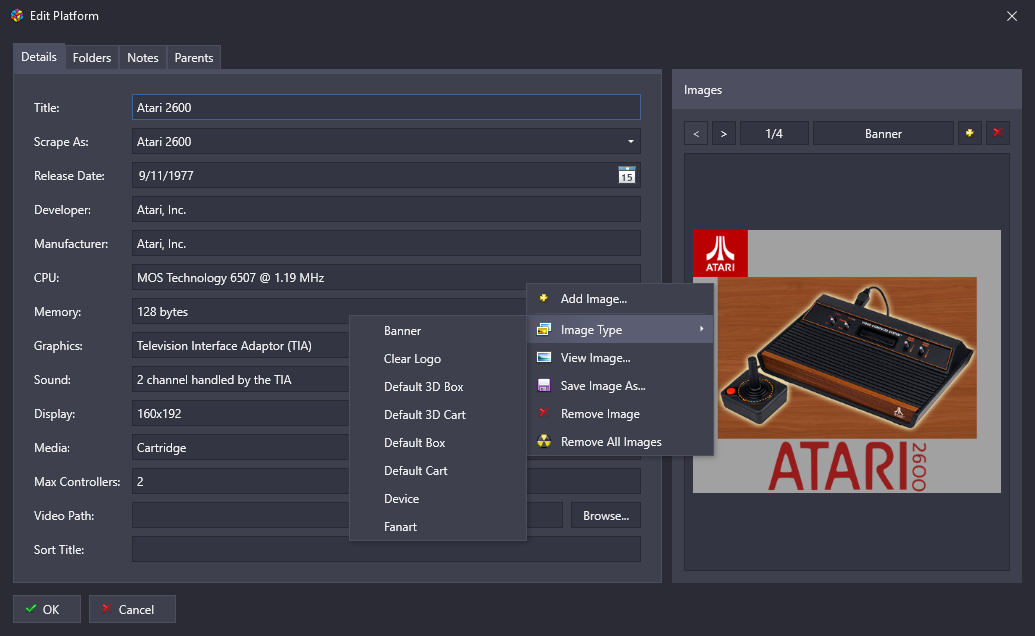The height and width of the screenshot is (636, 1035).
Task: Click the red X remove image icon
Action: point(997,133)
